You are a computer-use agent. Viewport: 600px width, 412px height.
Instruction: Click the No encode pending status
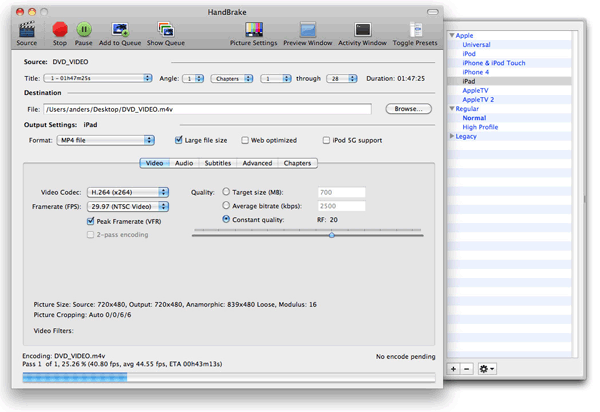point(405,357)
